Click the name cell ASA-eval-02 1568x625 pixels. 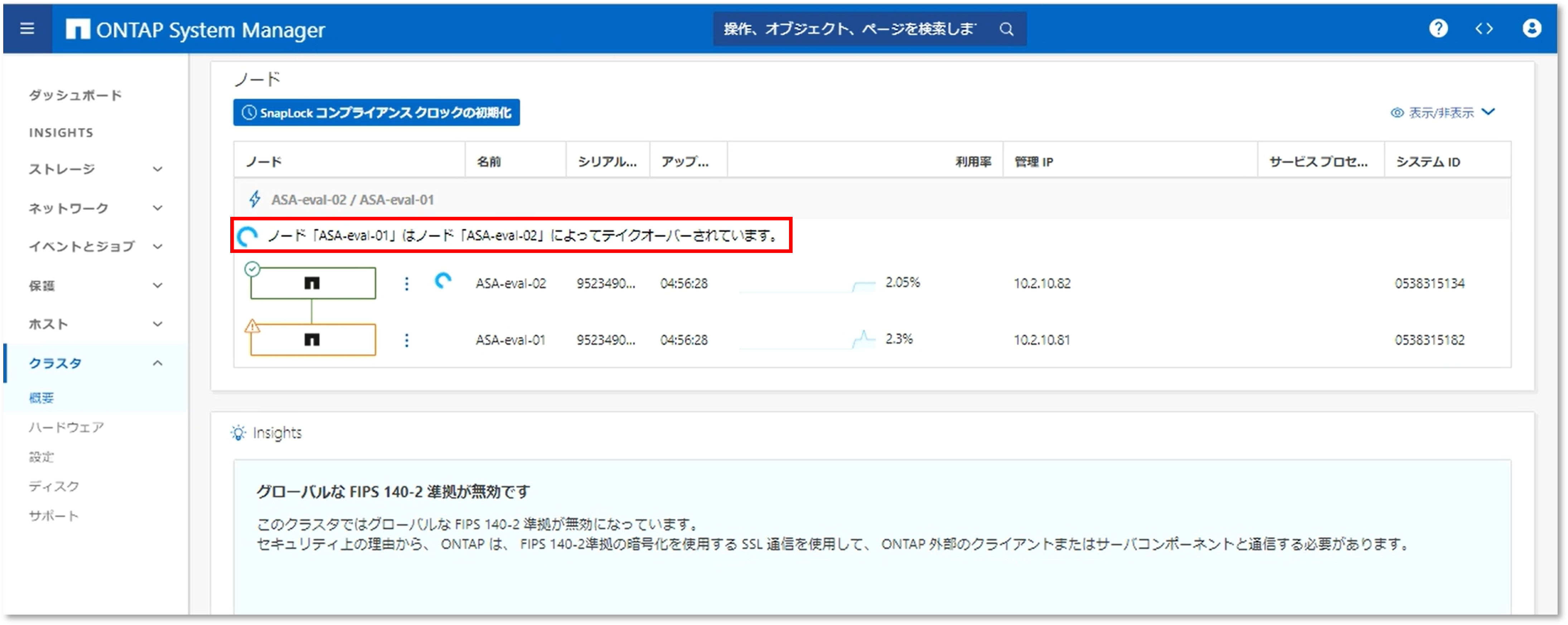tap(511, 284)
